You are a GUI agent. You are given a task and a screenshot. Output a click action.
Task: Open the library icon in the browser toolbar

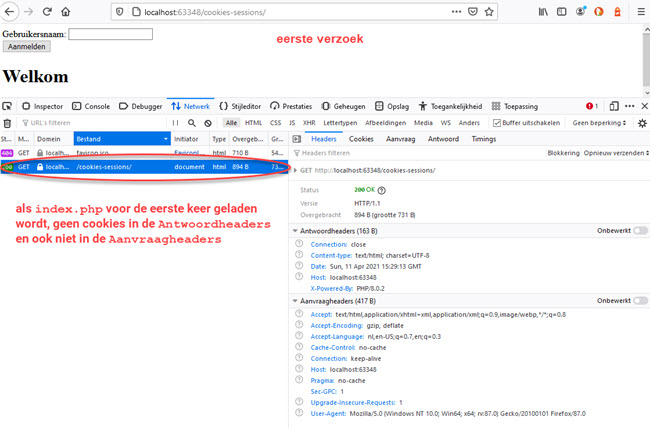point(544,12)
